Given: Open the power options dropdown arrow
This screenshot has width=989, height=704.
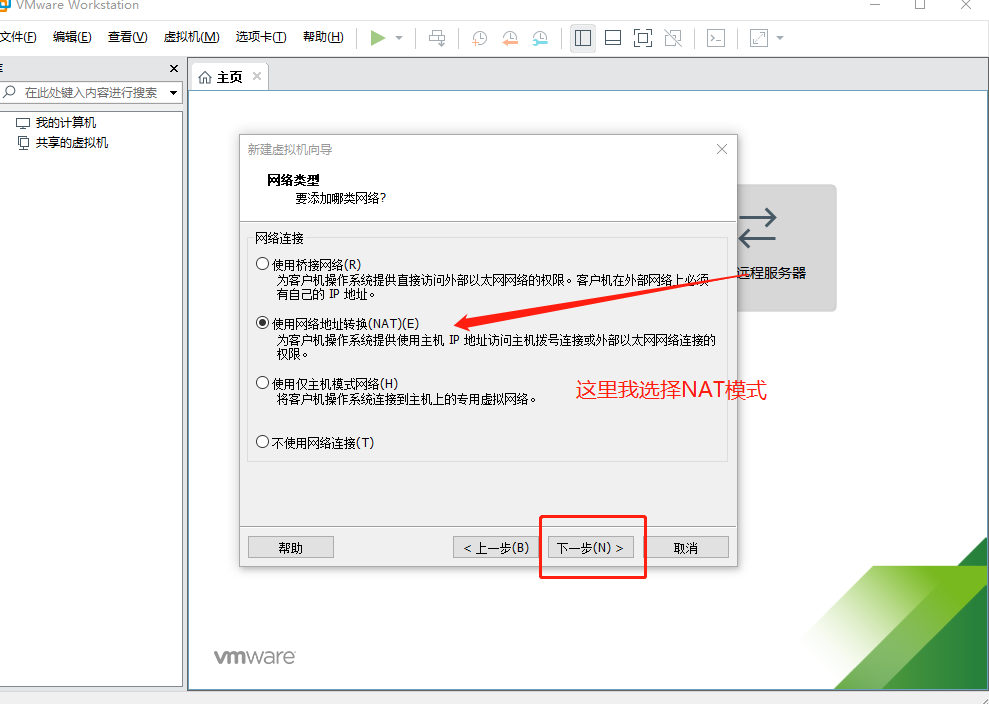Looking at the screenshot, I should (399, 38).
